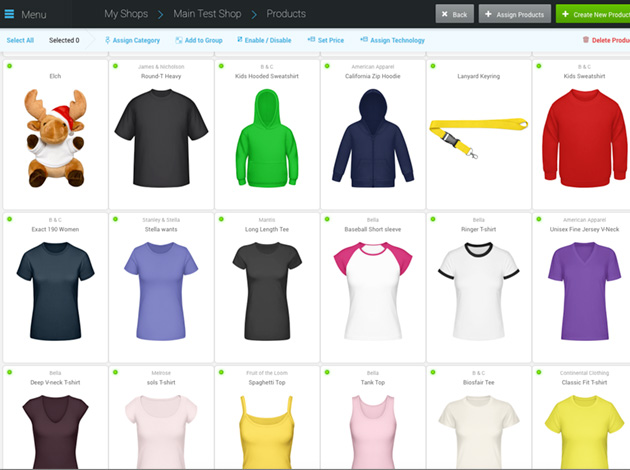Toggle green status dot on Baseball Short sleeve
The width and height of the screenshot is (630, 470).
click(327, 219)
